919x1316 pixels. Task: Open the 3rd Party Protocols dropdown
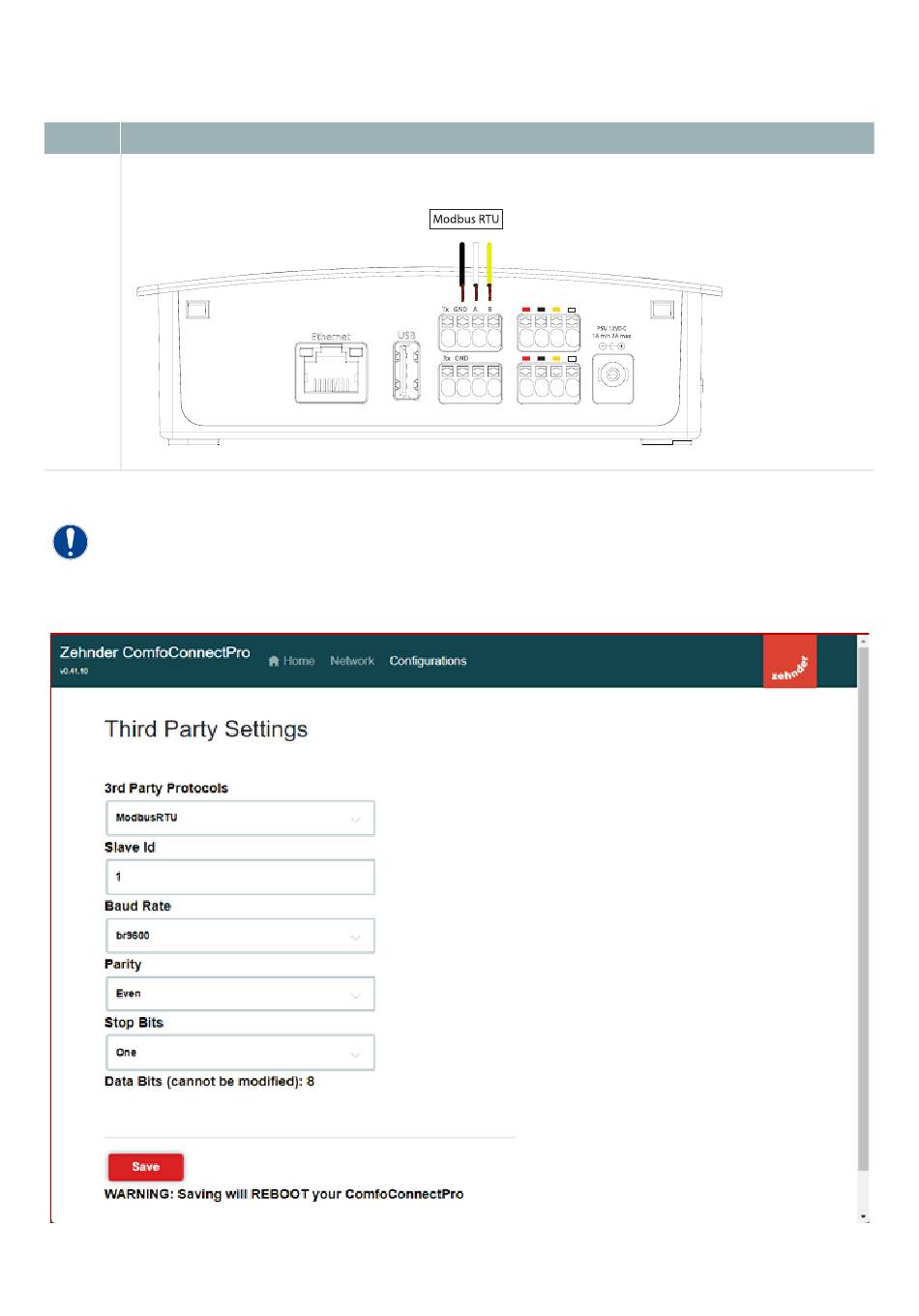tap(240, 818)
